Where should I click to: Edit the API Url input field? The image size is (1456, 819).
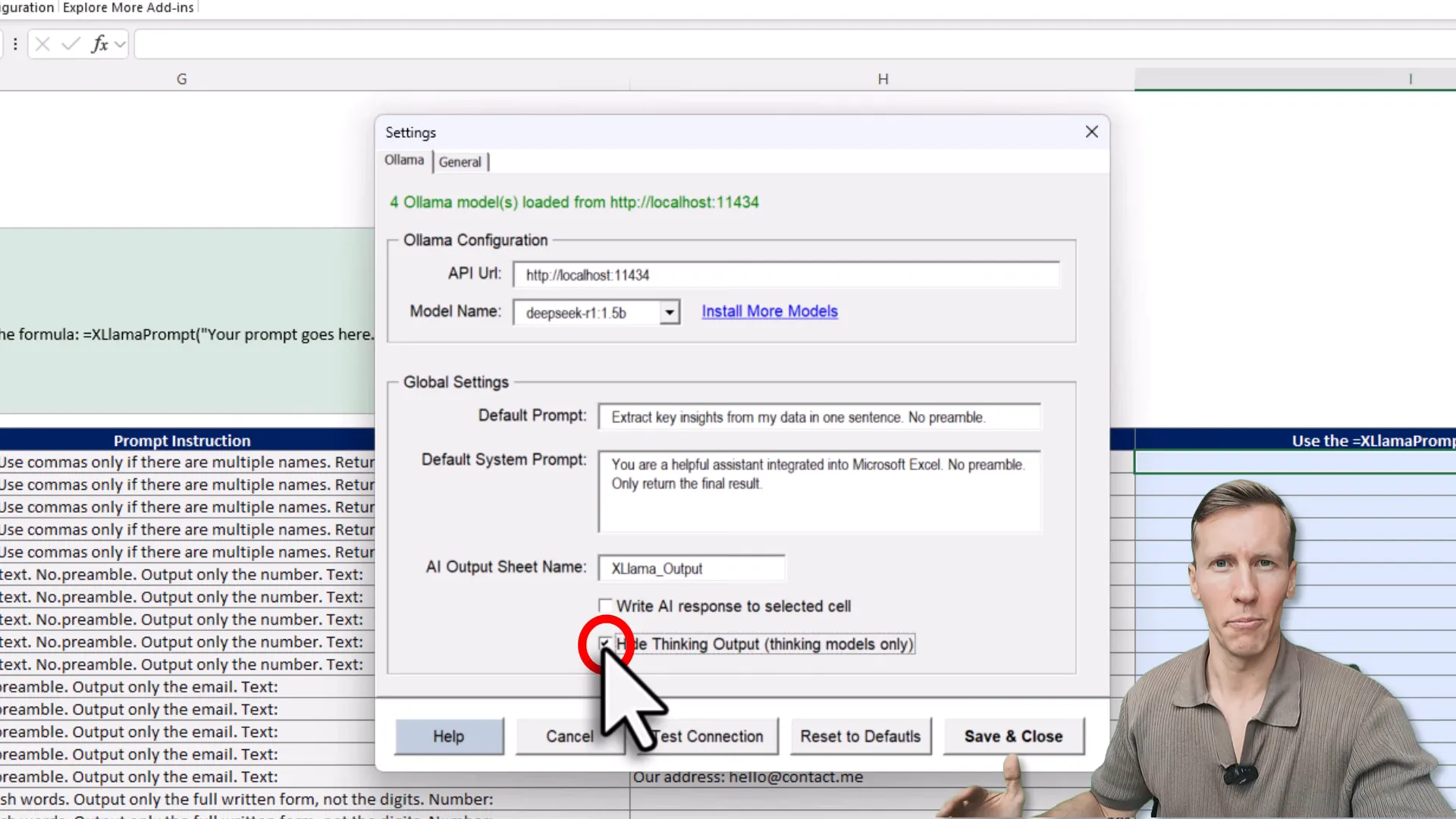(x=786, y=275)
